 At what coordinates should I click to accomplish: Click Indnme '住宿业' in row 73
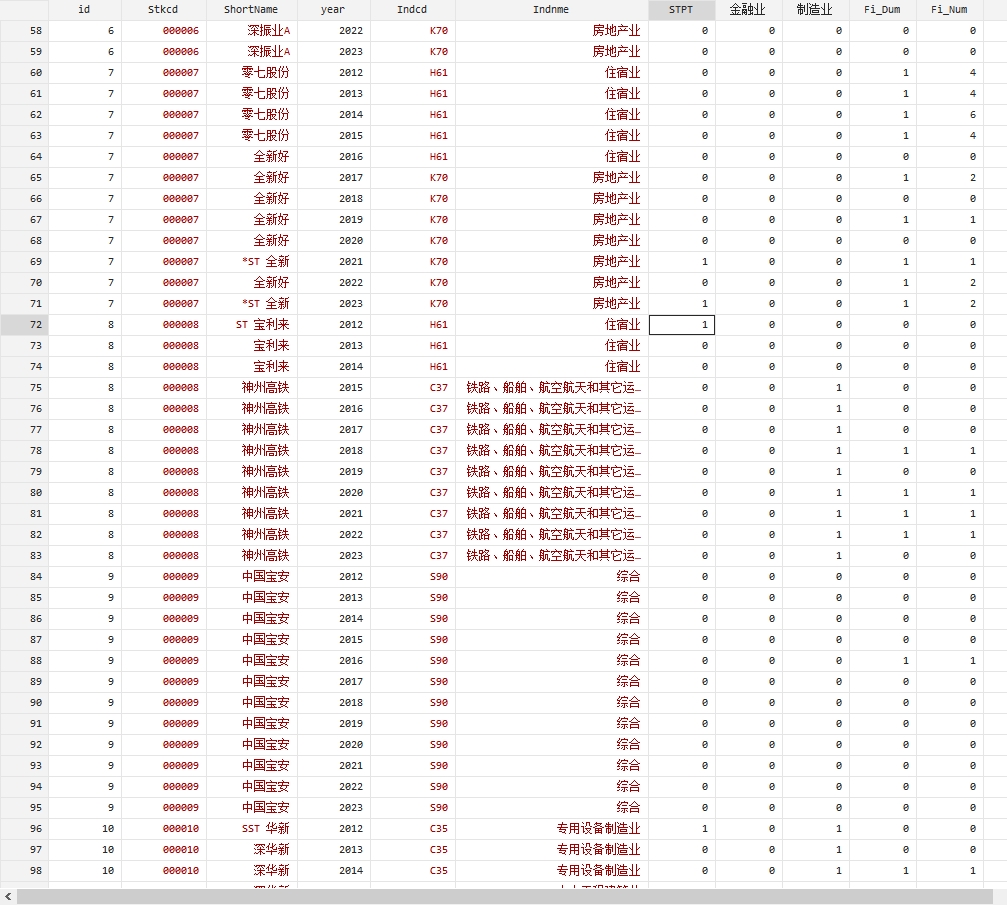click(x=622, y=346)
